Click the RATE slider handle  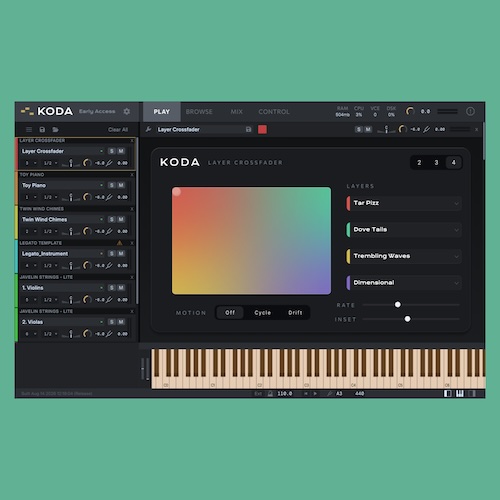(x=398, y=304)
